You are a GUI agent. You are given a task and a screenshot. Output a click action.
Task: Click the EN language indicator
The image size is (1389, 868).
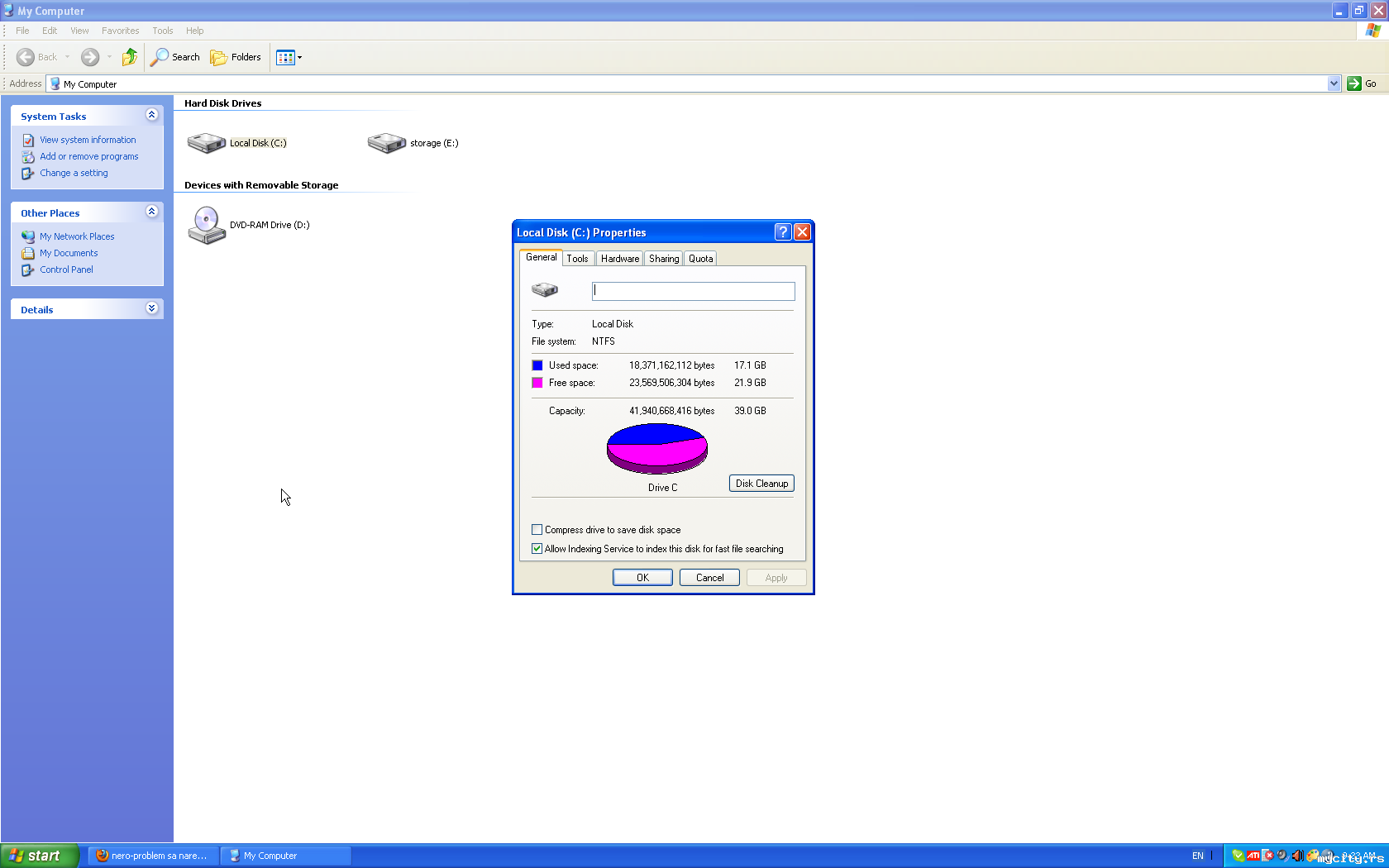[1198, 856]
